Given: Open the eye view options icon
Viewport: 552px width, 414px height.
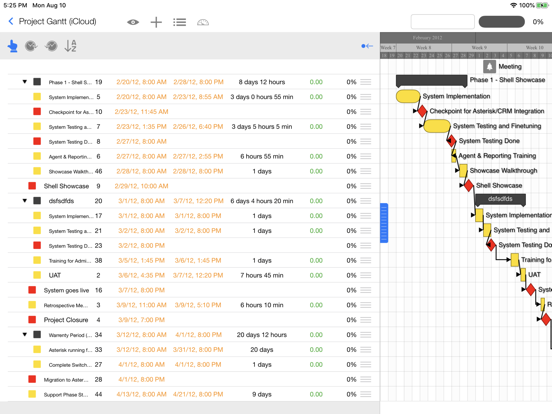Looking at the screenshot, I should pos(133,22).
